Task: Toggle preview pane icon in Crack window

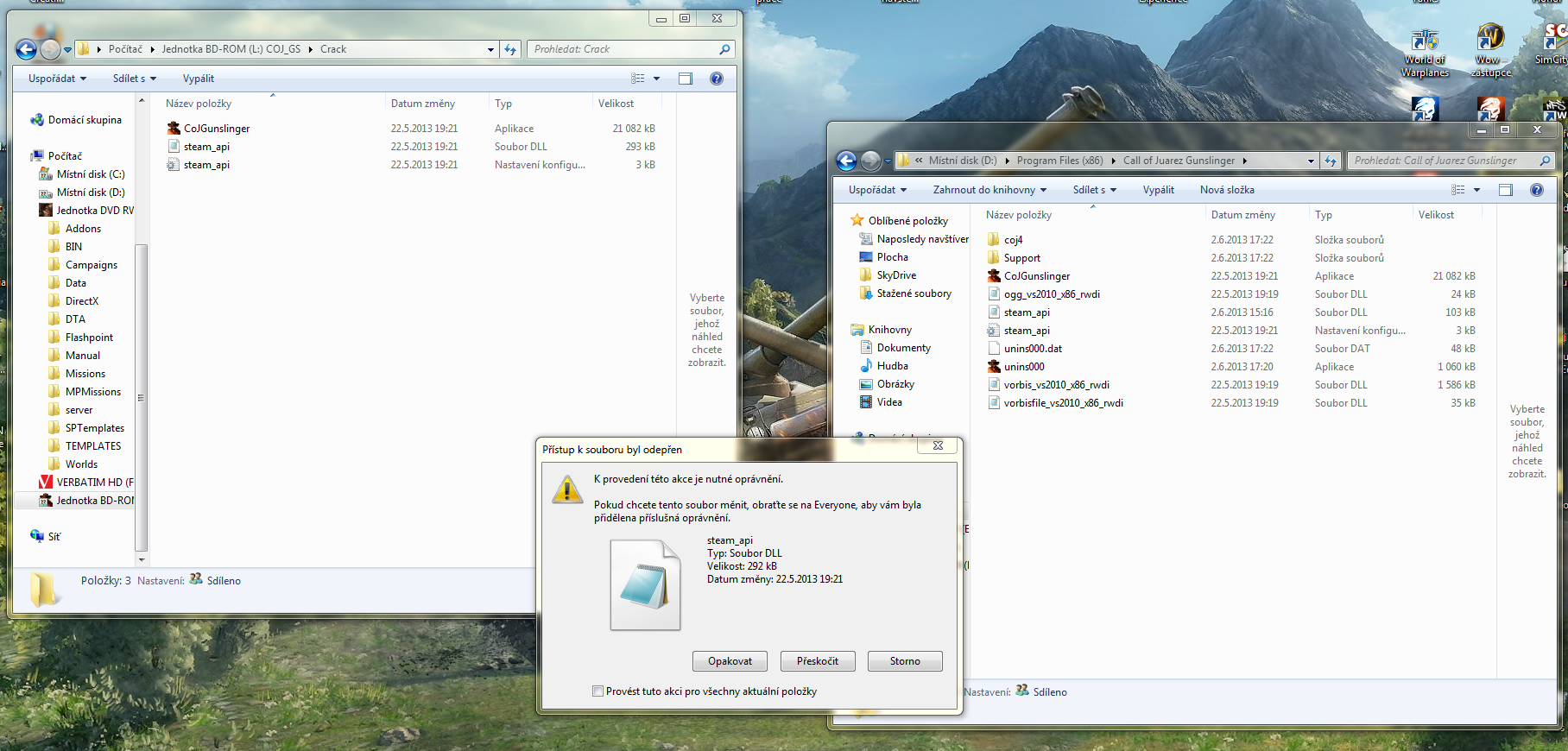Action: pyautogui.click(x=686, y=79)
